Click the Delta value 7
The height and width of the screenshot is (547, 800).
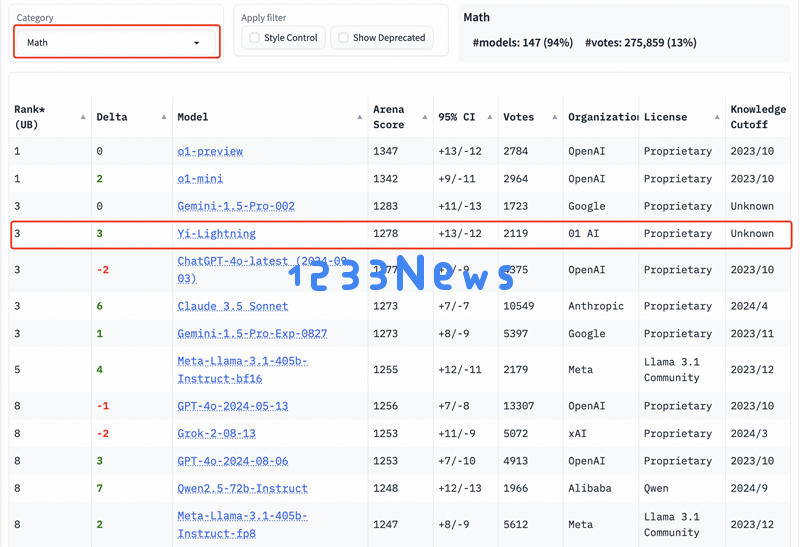click(x=99, y=488)
